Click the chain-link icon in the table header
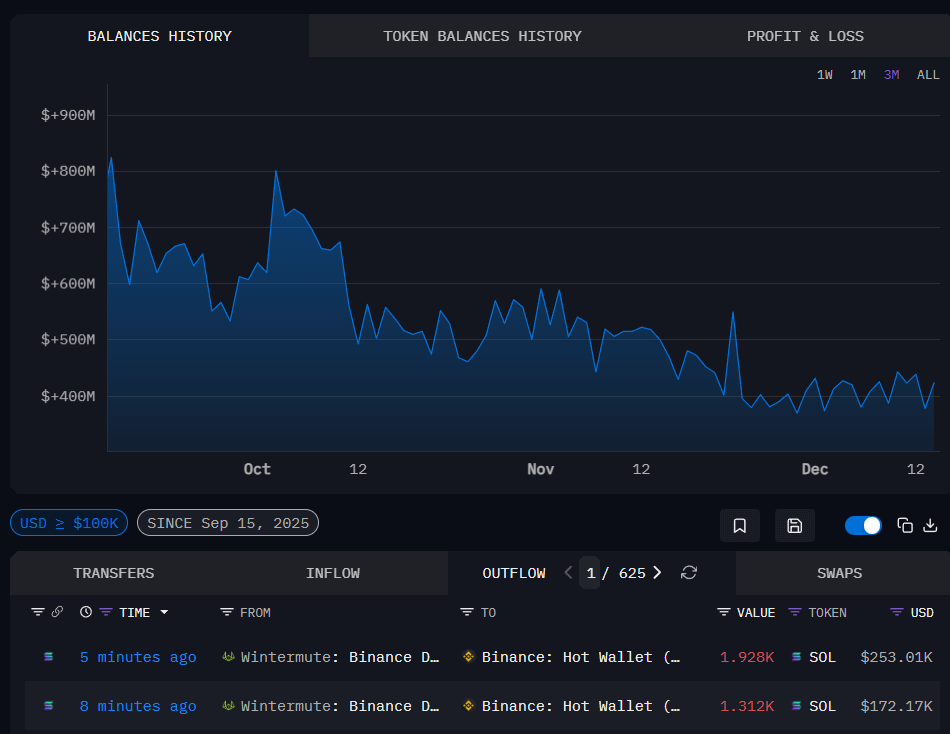Image resolution: width=950 pixels, height=734 pixels. coord(56,612)
